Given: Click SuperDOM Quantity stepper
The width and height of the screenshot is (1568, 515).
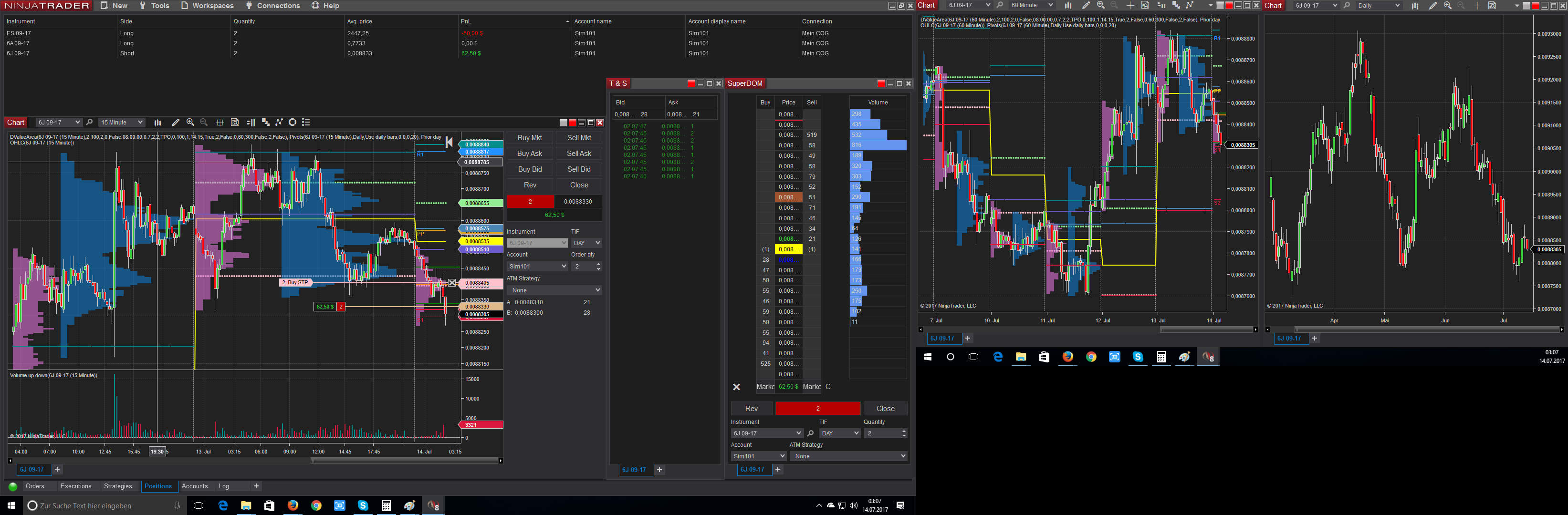Looking at the screenshot, I should [x=904, y=433].
